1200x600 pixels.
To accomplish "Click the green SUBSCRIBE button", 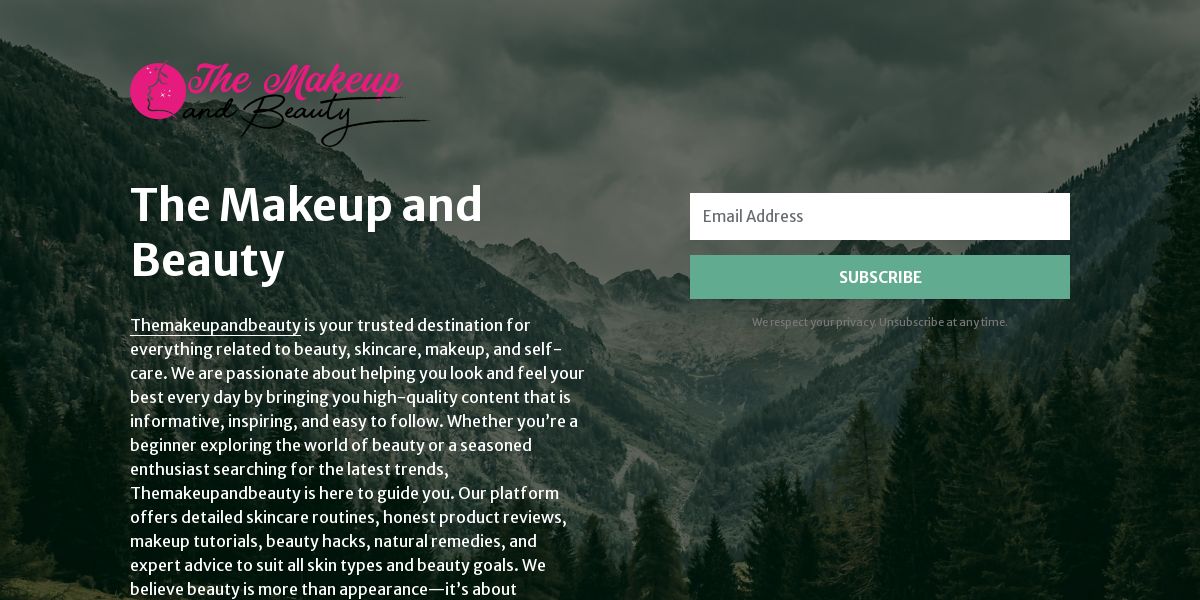I will point(880,277).
